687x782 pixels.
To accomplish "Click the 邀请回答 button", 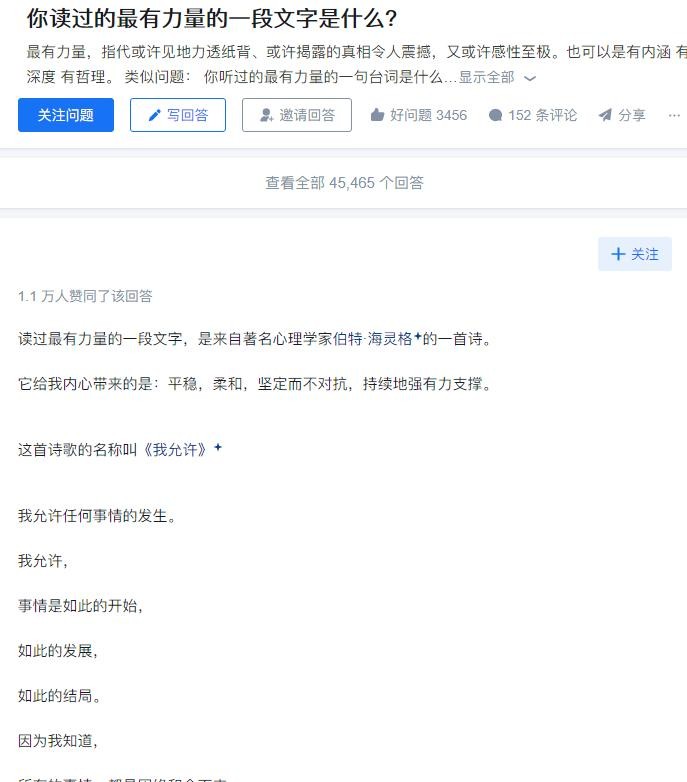I will tap(297, 115).
